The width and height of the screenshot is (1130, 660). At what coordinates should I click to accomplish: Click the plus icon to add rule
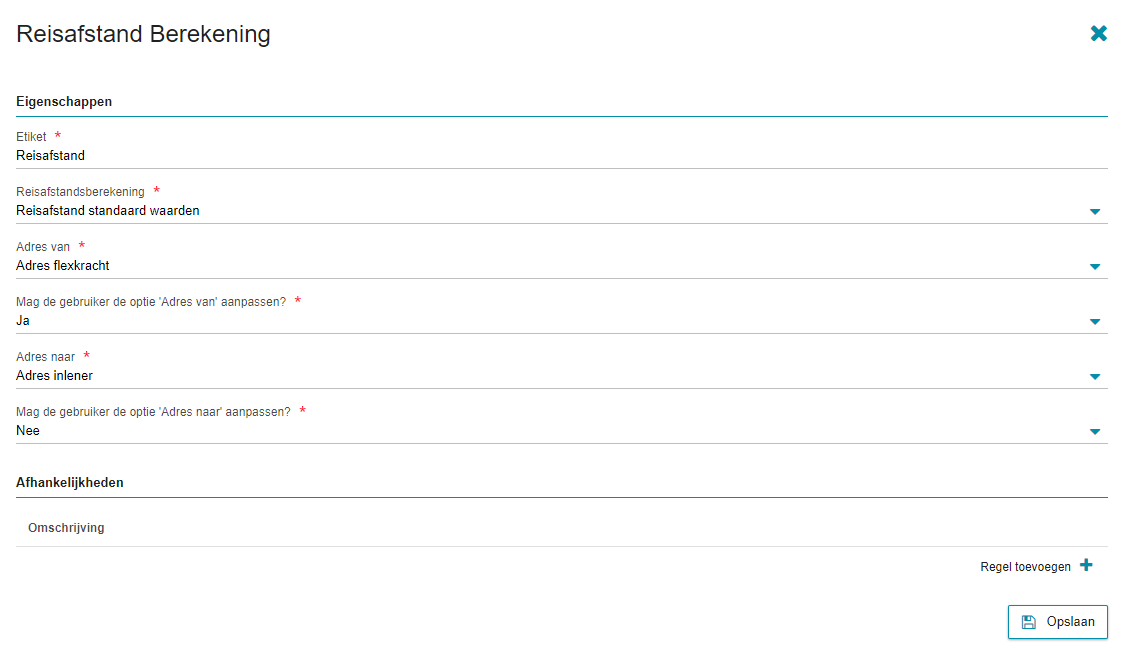1086,566
